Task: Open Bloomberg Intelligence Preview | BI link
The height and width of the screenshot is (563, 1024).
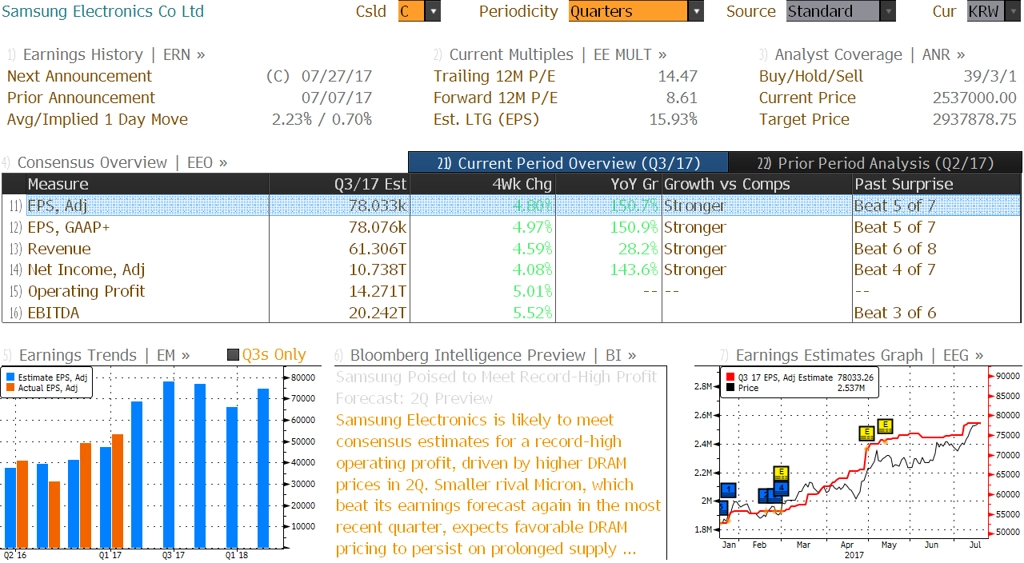Action: [493, 355]
